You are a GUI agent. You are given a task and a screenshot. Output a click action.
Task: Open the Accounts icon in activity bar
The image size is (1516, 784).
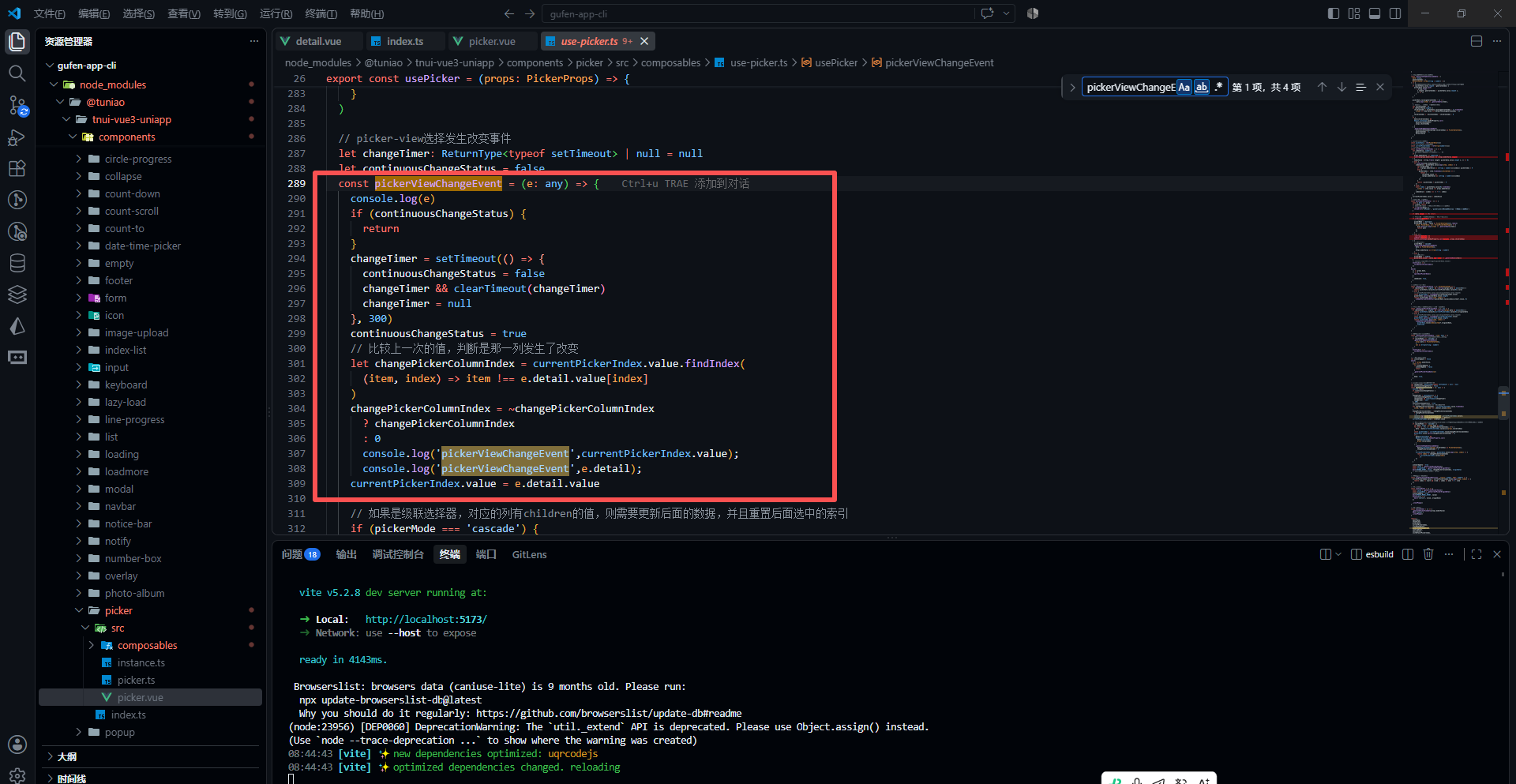[x=17, y=745]
